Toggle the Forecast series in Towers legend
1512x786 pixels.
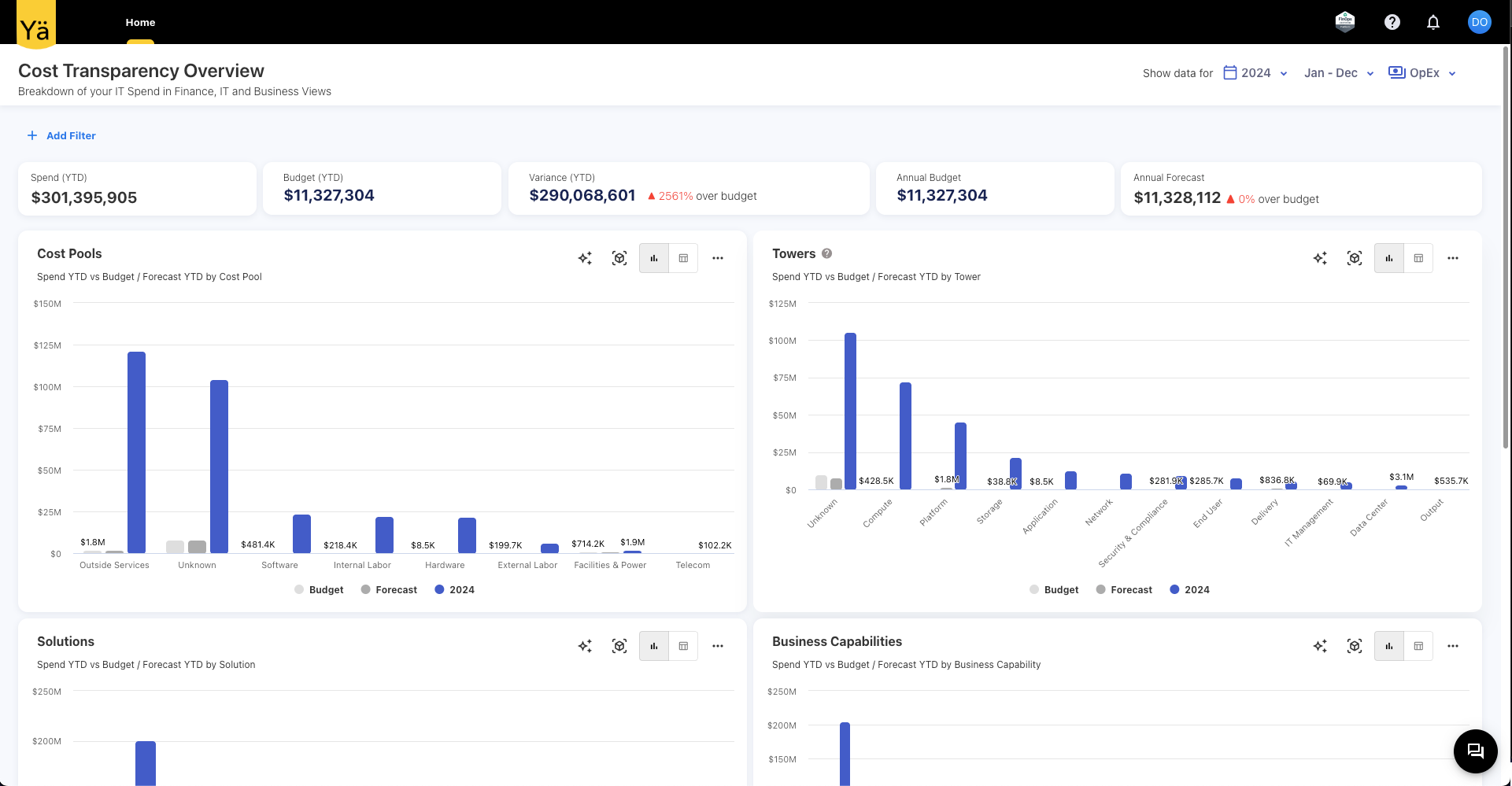pos(1124,589)
